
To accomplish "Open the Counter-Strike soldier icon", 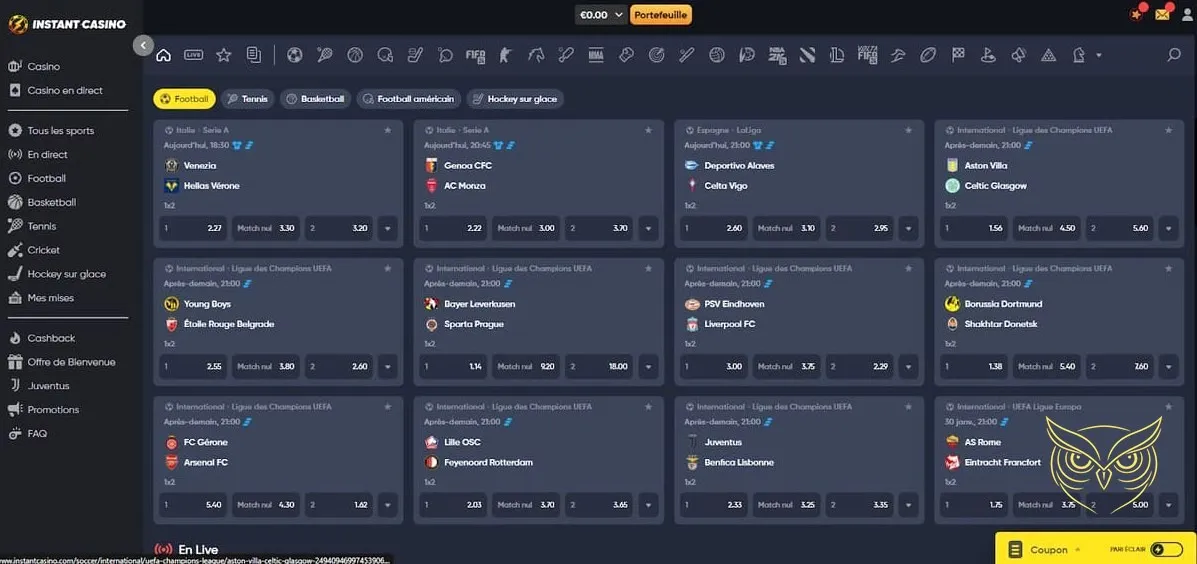I will tap(505, 55).
